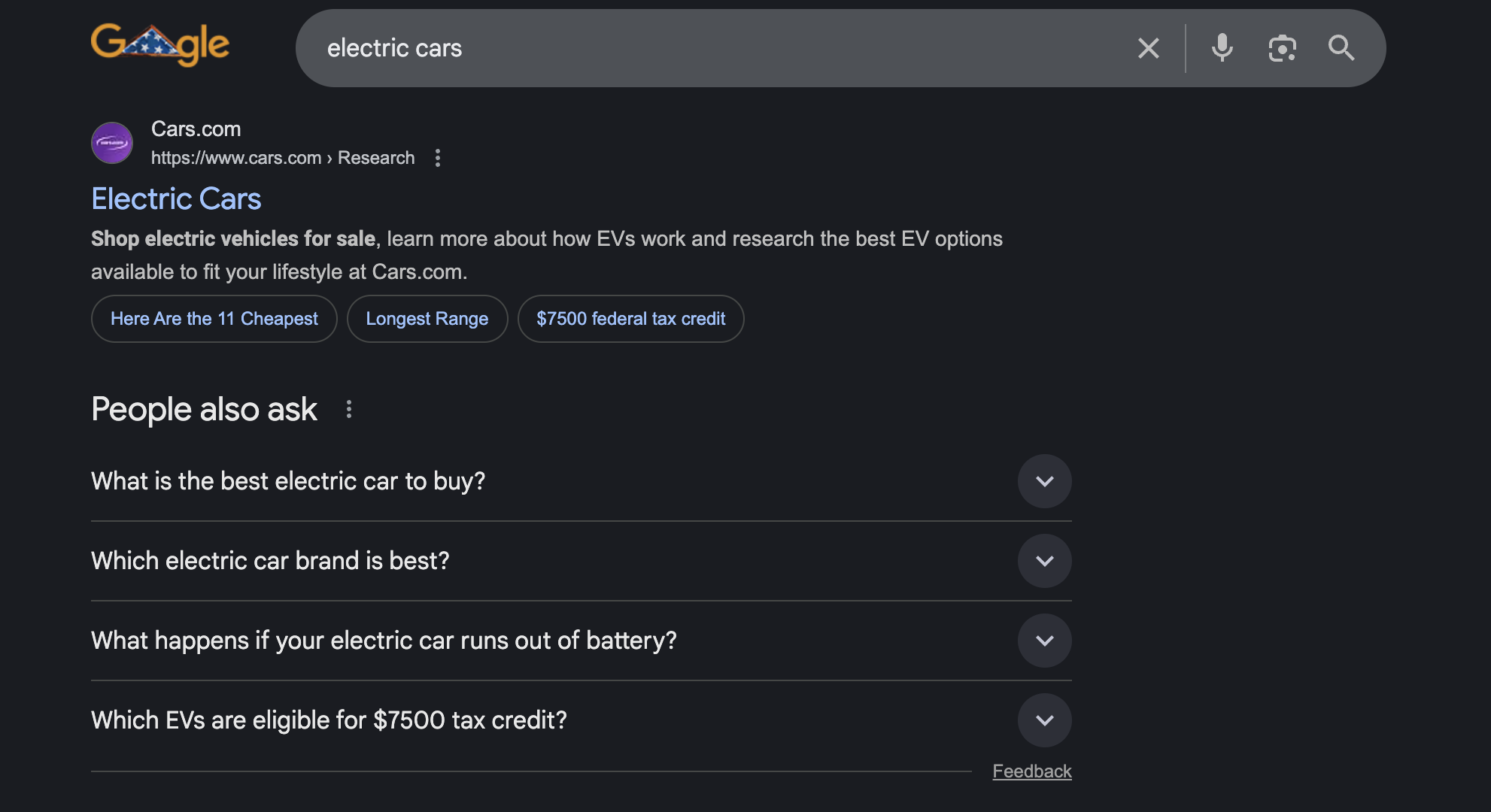Image resolution: width=1491 pixels, height=812 pixels.
Task: Clear the search box with X icon
Action: click(x=1148, y=48)
